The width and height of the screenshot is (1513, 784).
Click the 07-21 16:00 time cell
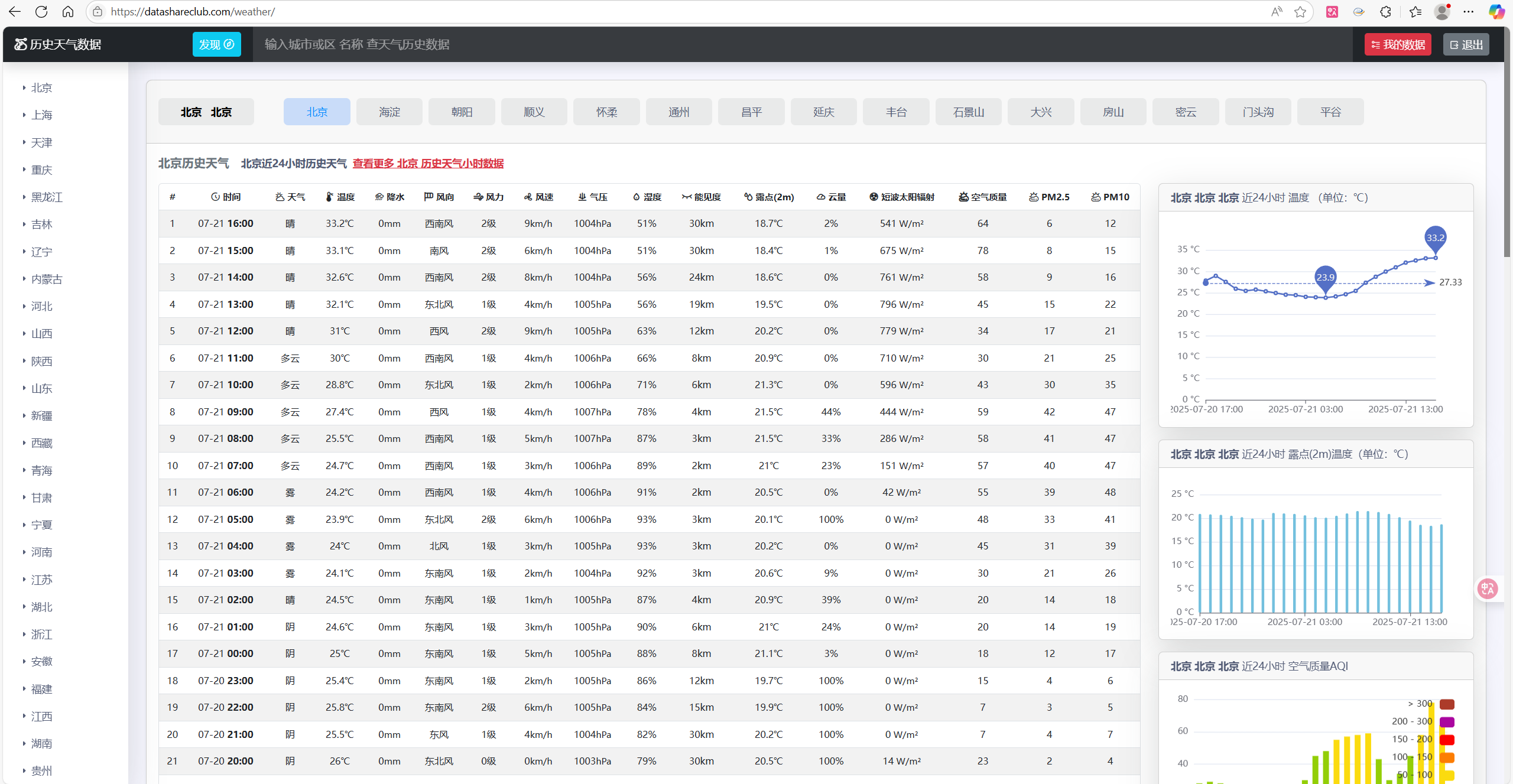click(226, 224)
